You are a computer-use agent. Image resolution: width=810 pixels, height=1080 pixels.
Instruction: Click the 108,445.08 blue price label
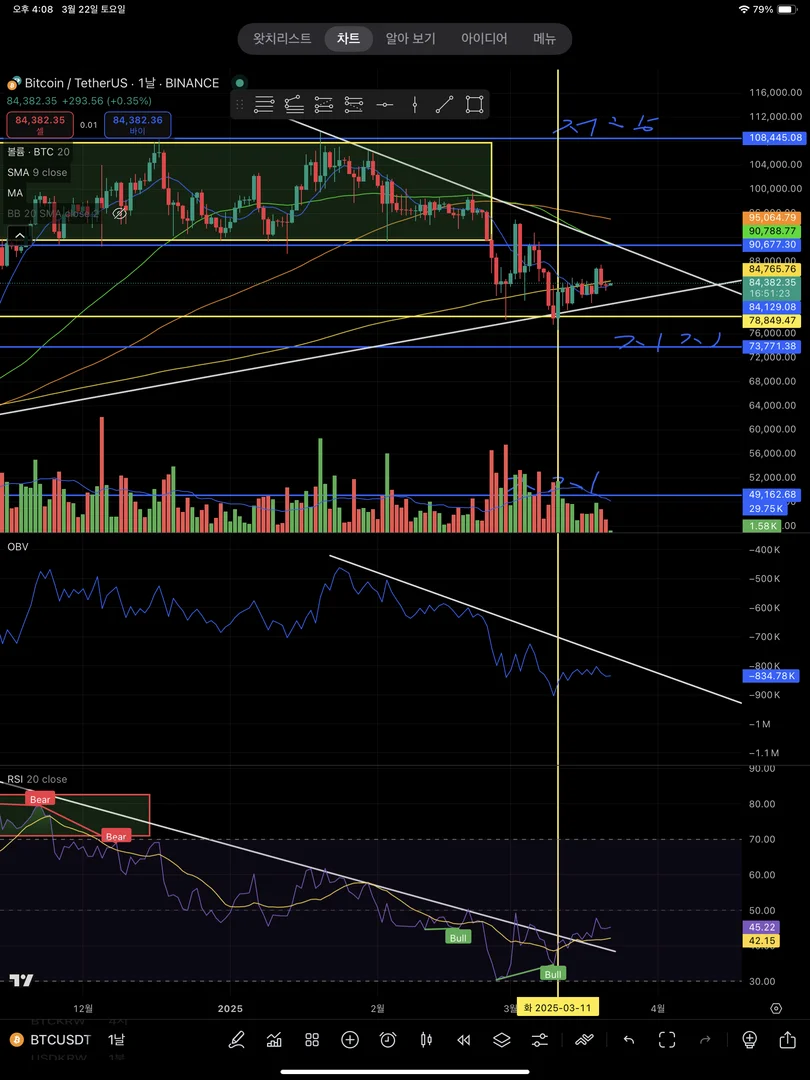[x=776, y=138]
